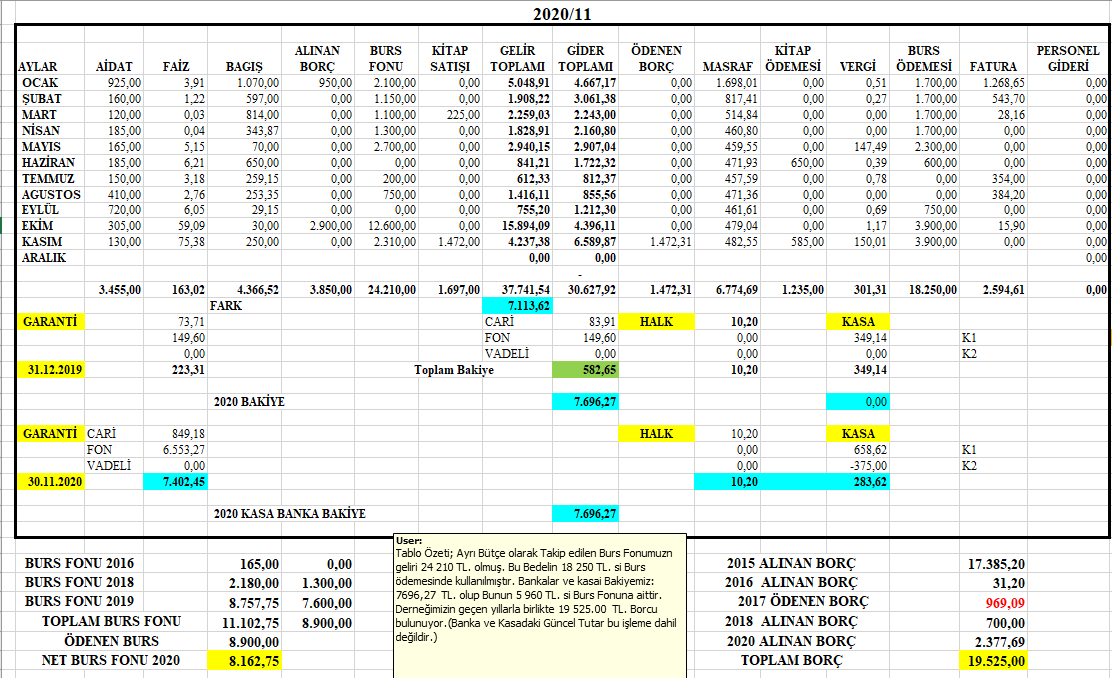Click the total gider cell 30.627,92
Viewport: 1112px width, 678px height.
coord(591,290)
